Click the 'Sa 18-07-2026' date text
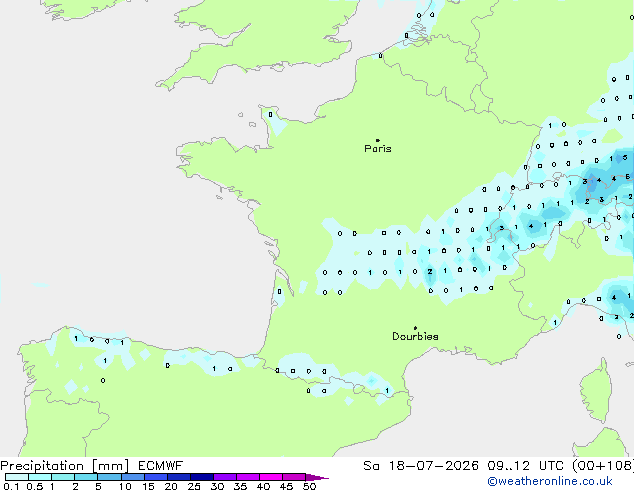Image resolution: width=634 pixels, height=490 pixels. click(x=421, y=466)
